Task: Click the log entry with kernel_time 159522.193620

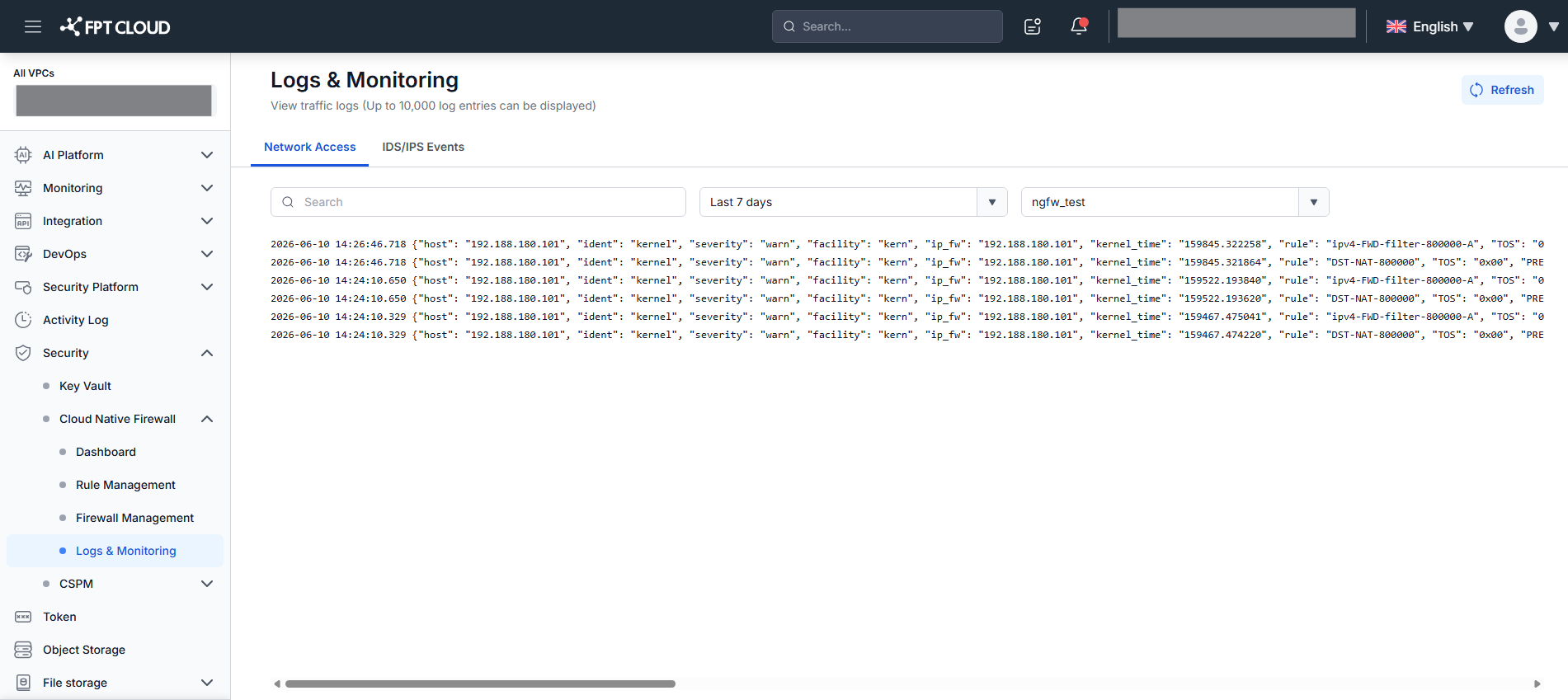Action: tap(907, 298)
